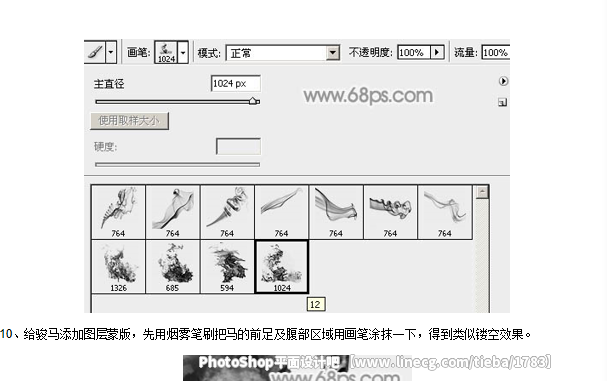Select the second 764 smoke brush preset

pos(173,212)
